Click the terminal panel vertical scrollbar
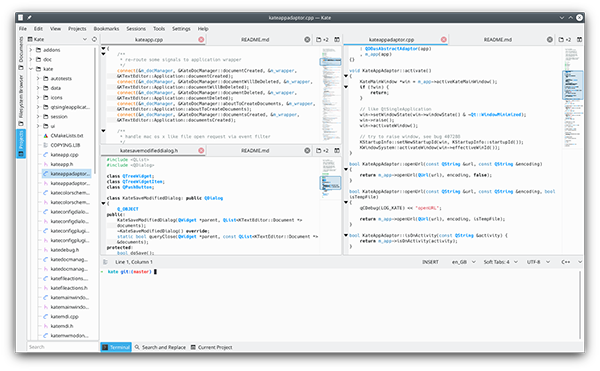Viewport: 600px width, 371px height. 580,305
